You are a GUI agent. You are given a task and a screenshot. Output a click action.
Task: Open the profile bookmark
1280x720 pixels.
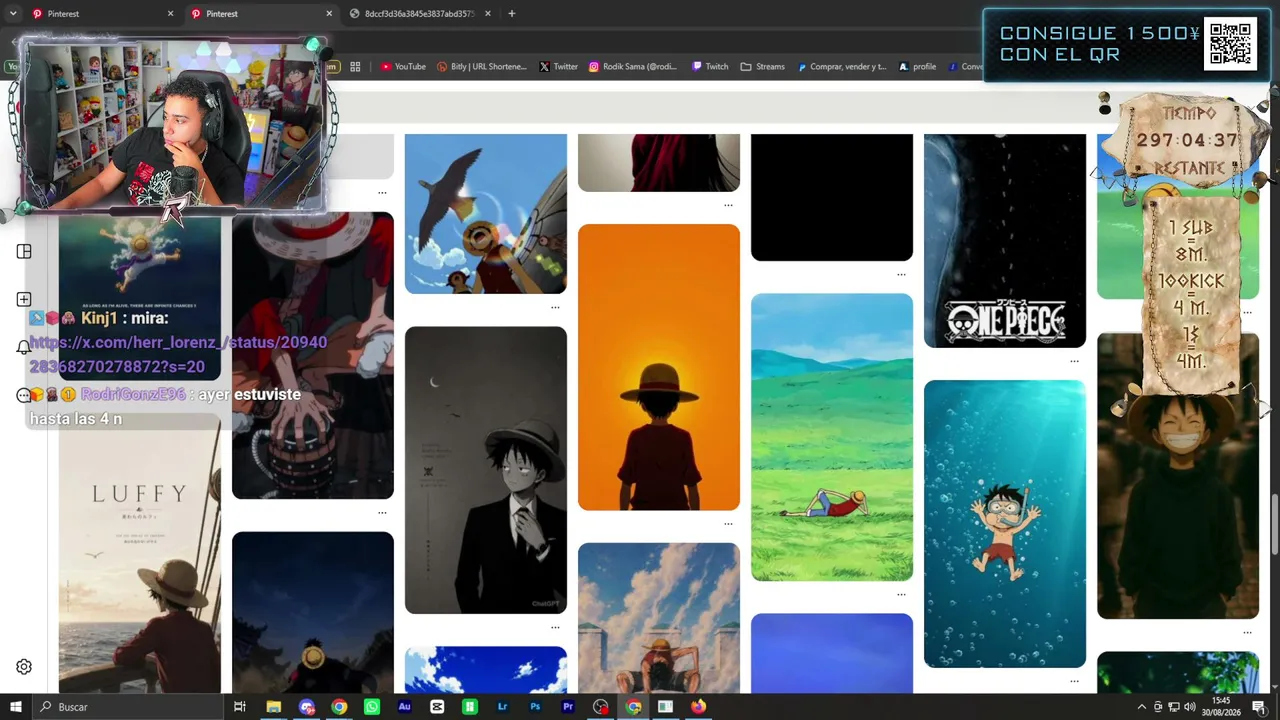[x=917, y=67]
